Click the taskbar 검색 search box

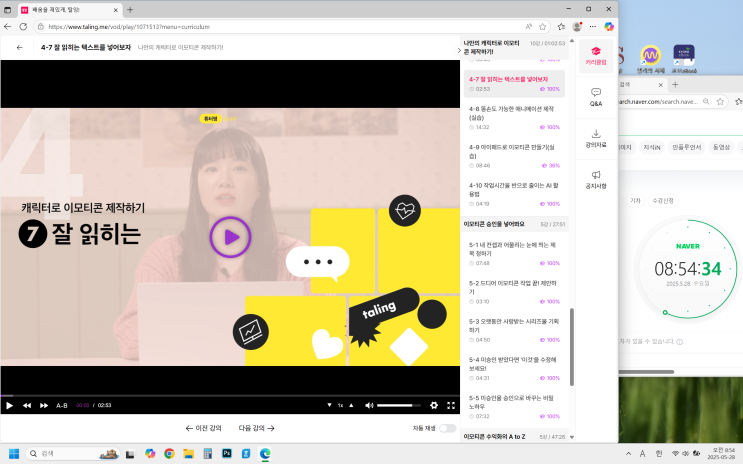click(x=72, y=454)
